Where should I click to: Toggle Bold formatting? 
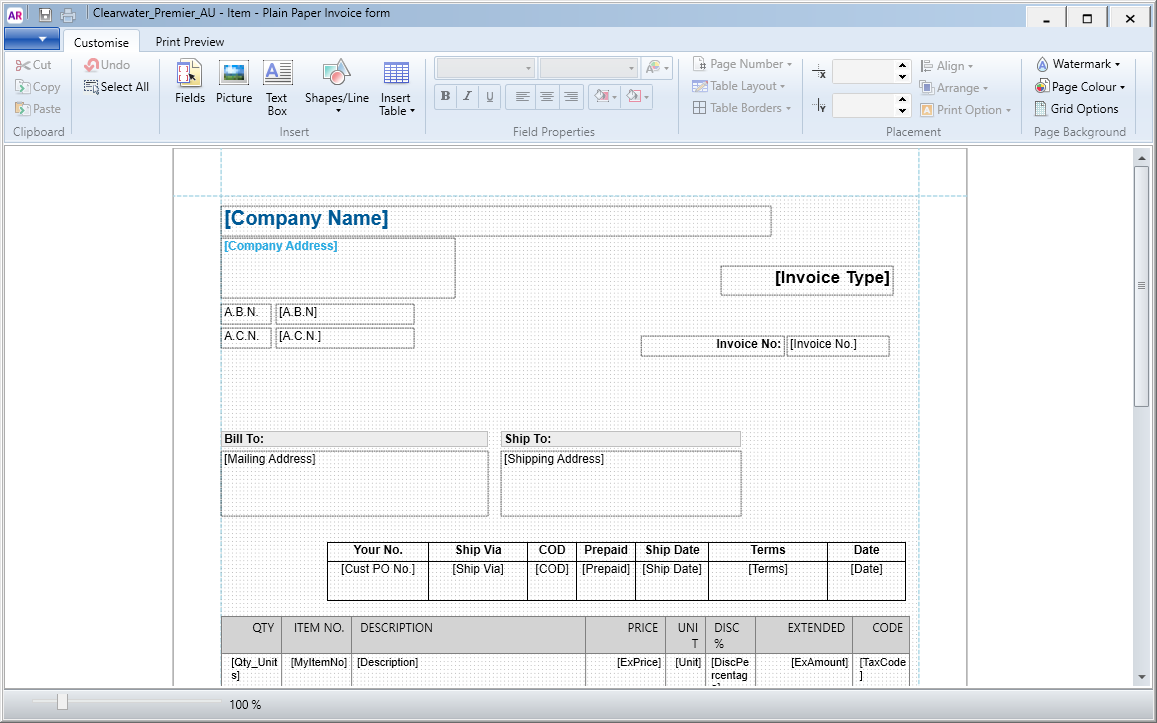click(x=445, y=97)
